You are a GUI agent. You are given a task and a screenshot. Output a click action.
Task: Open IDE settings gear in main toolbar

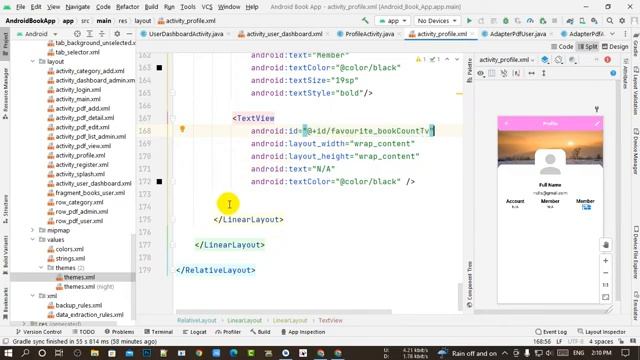click(622, 21)
